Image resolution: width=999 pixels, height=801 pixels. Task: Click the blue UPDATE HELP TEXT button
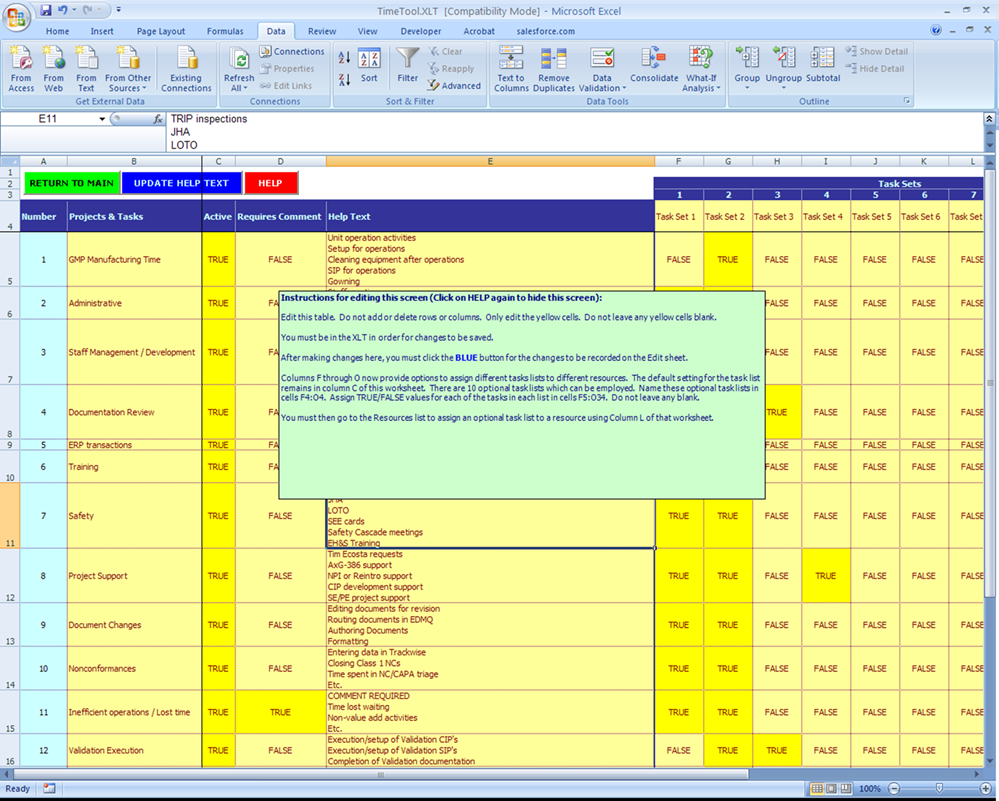[181, 183]
